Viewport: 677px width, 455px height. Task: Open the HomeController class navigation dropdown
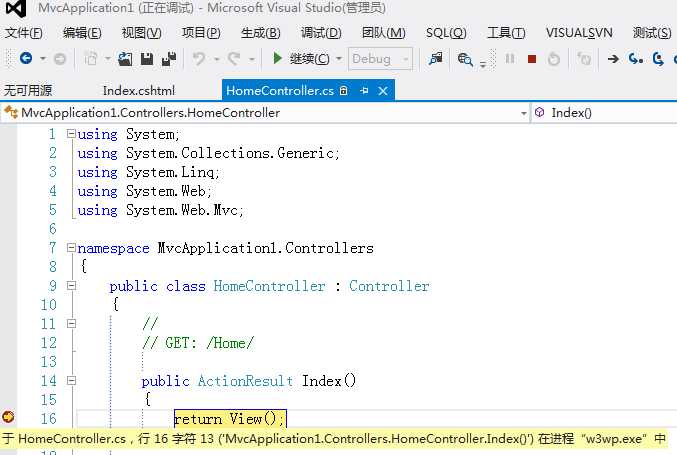tap(523, 113)
